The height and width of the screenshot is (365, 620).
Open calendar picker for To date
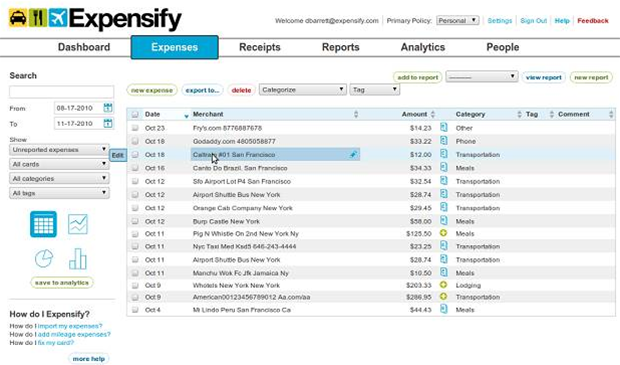tap(108, 123)
